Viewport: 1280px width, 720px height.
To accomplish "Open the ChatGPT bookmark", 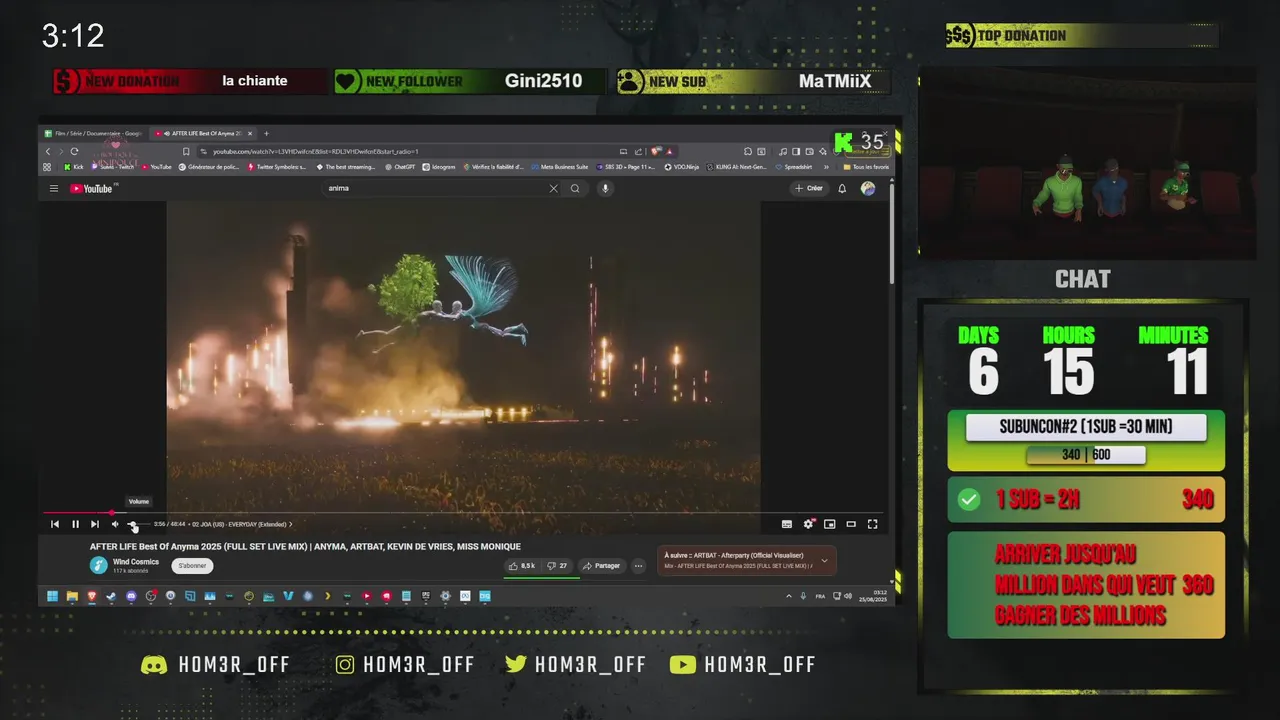I will 400,167.
